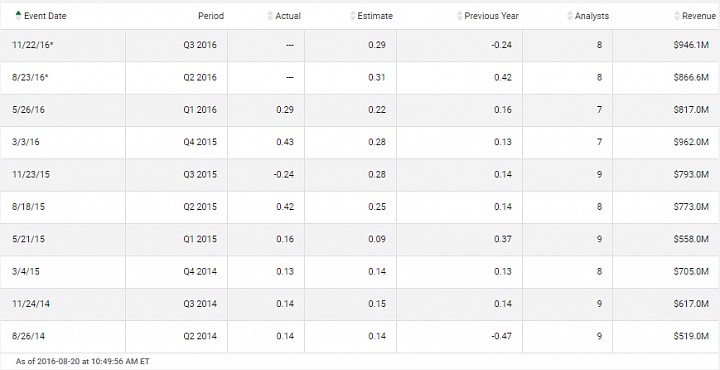Select the Q4 2015 actual value 0.43
The image size is (720, 370).
(x=285, y=142)
